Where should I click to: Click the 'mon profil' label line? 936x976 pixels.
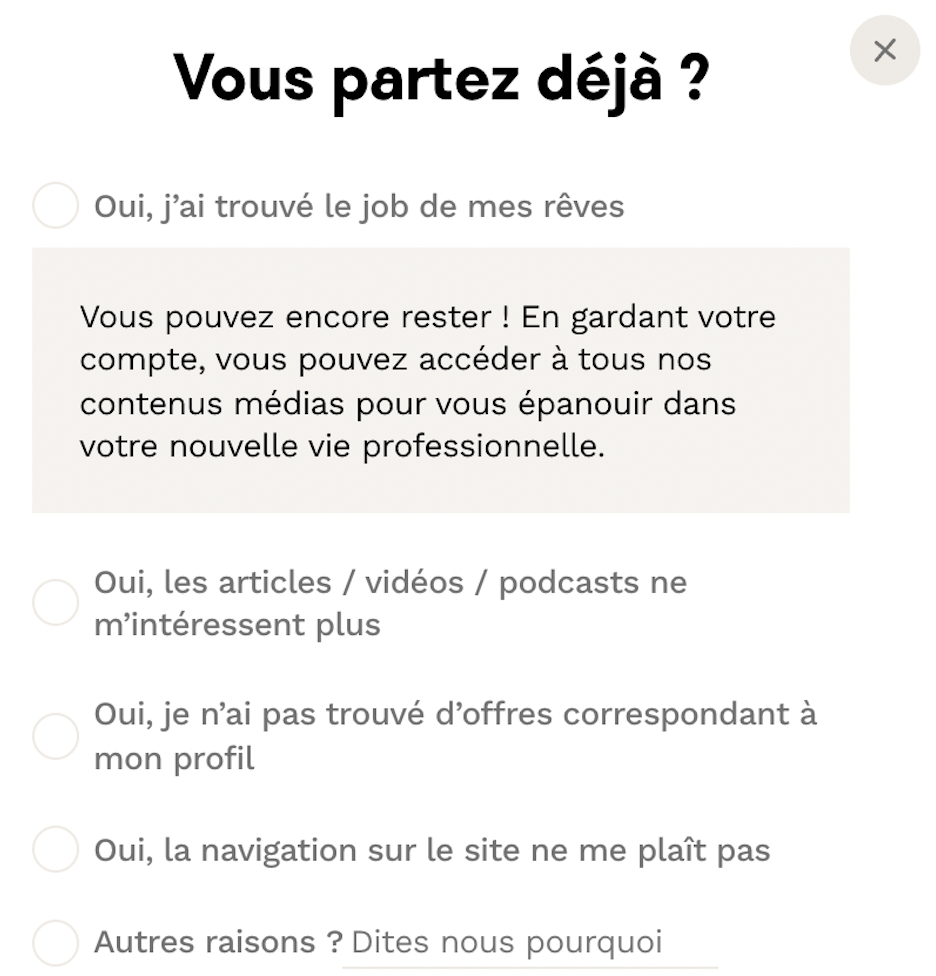pyautogui.click(x=174, y=758)
